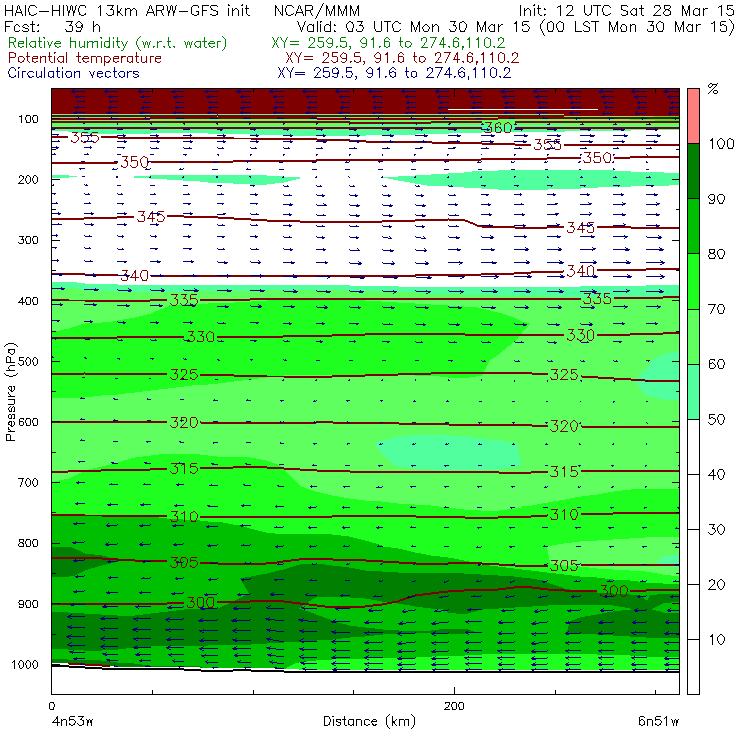The width and height of the screenshot is (740, 740).
Task: Click the '1000' pressure axis tick label
Action: point(25,664)
